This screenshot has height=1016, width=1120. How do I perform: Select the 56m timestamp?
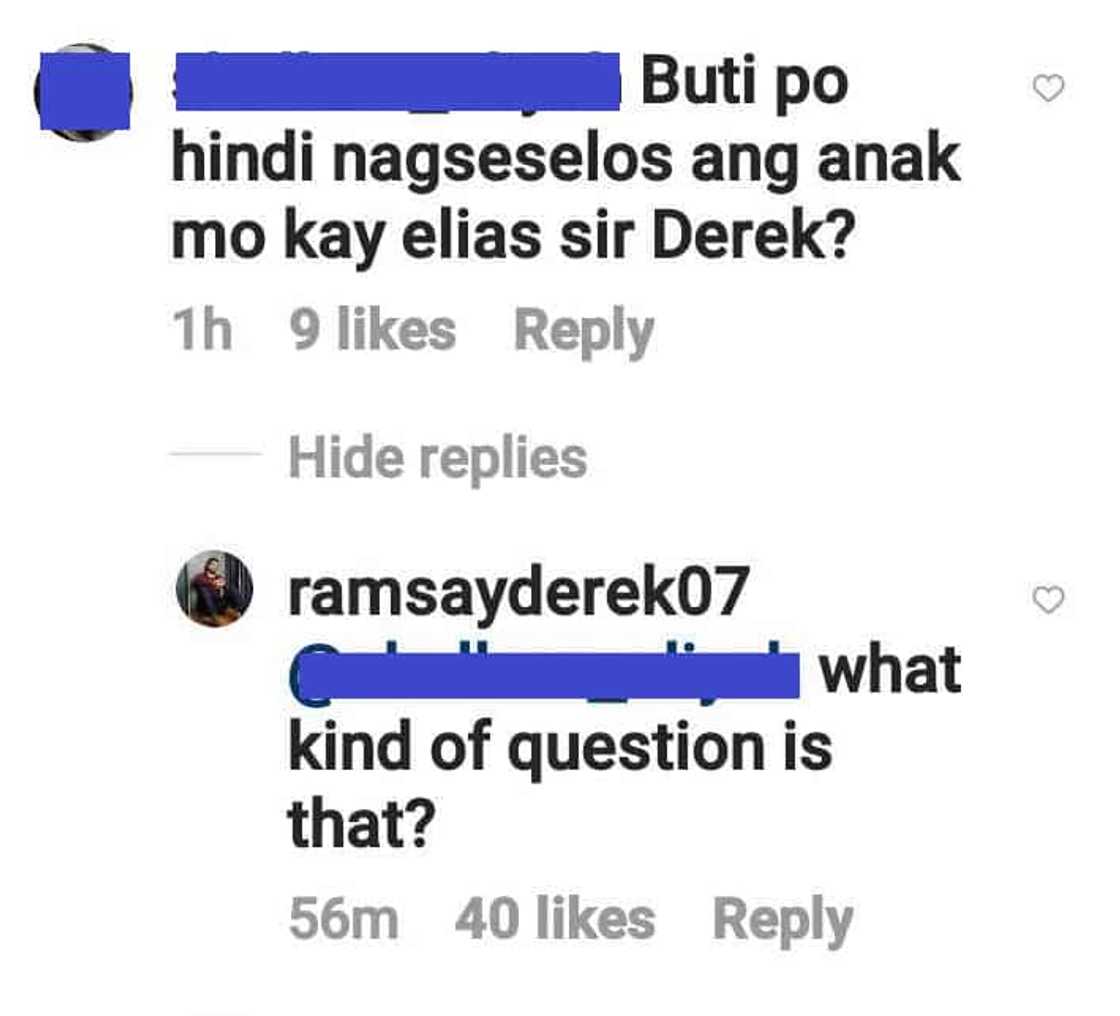tap(344, 919)
